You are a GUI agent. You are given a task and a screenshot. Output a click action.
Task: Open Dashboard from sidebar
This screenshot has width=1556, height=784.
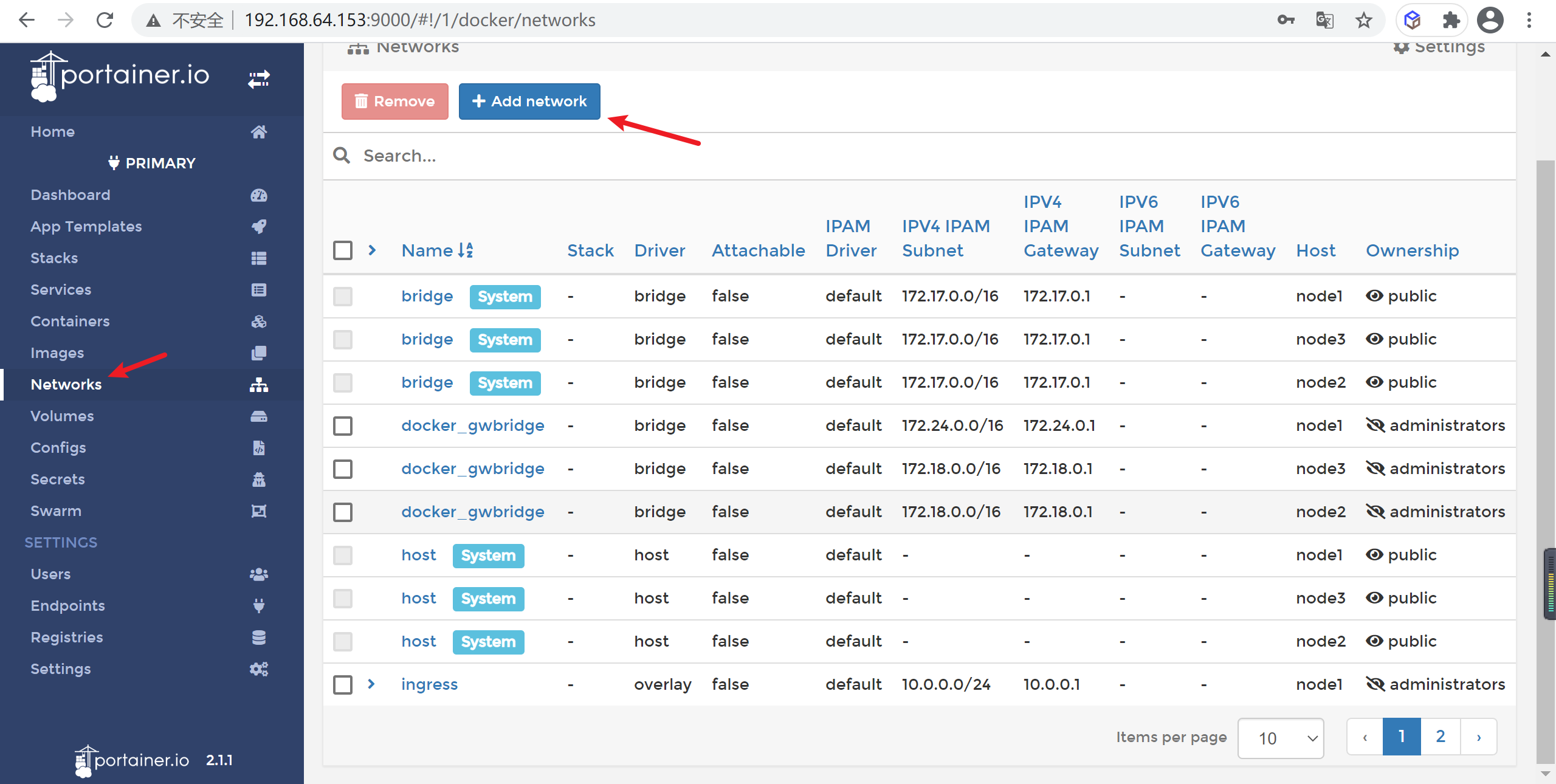coord(70,195)
